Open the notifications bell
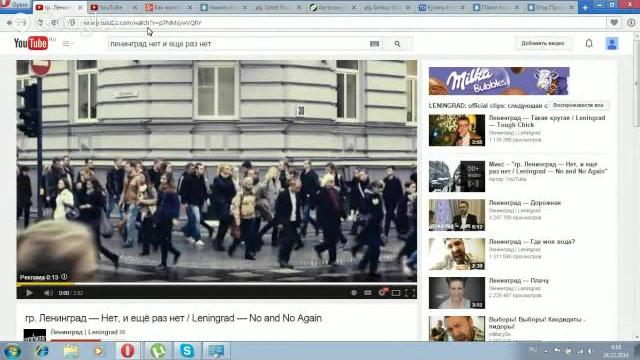 pos(589,43)
